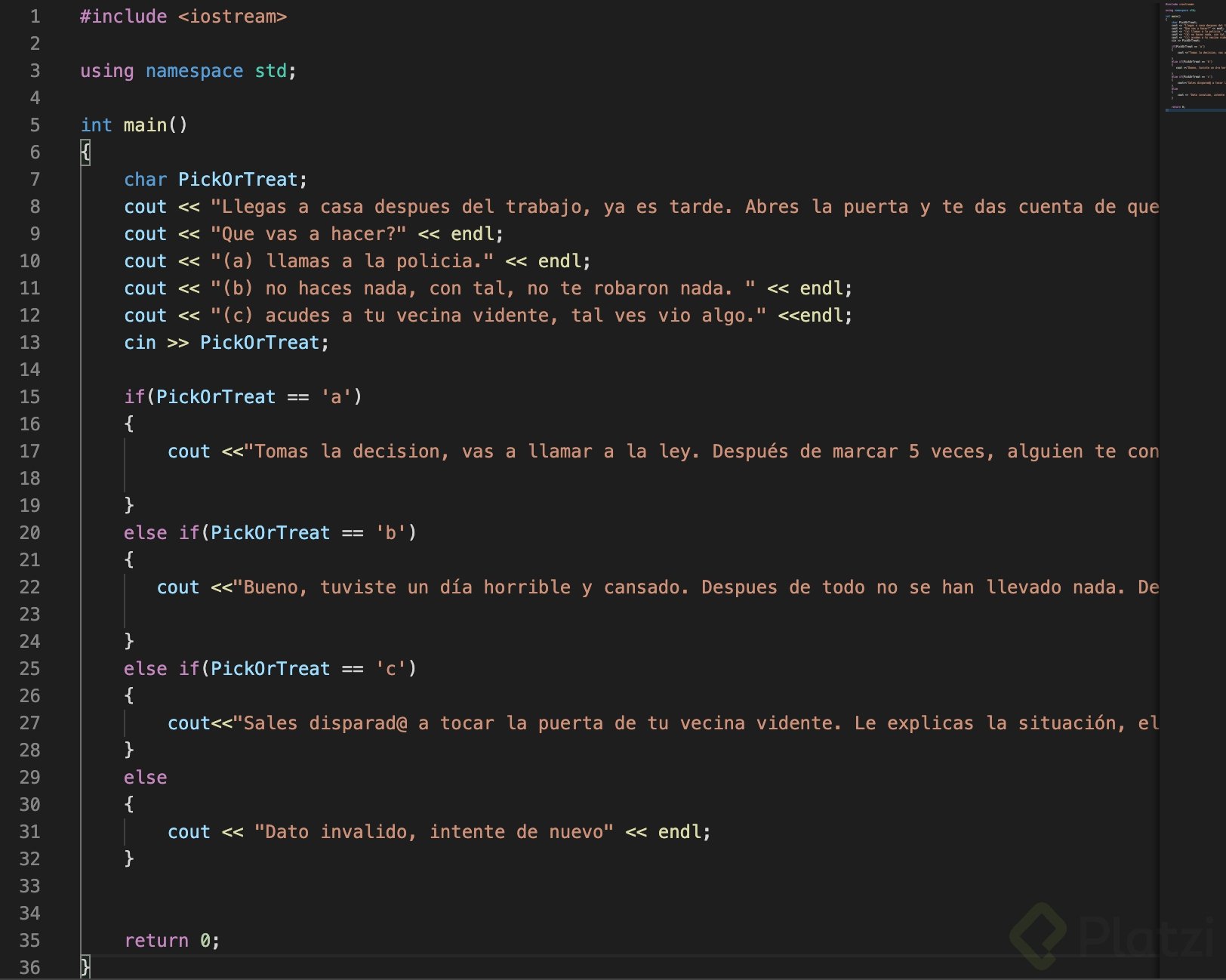The image size is (1226, 980).
Task: Click "Dato invalido, intente de nuevo" string
Action: (x=434, y=832)
